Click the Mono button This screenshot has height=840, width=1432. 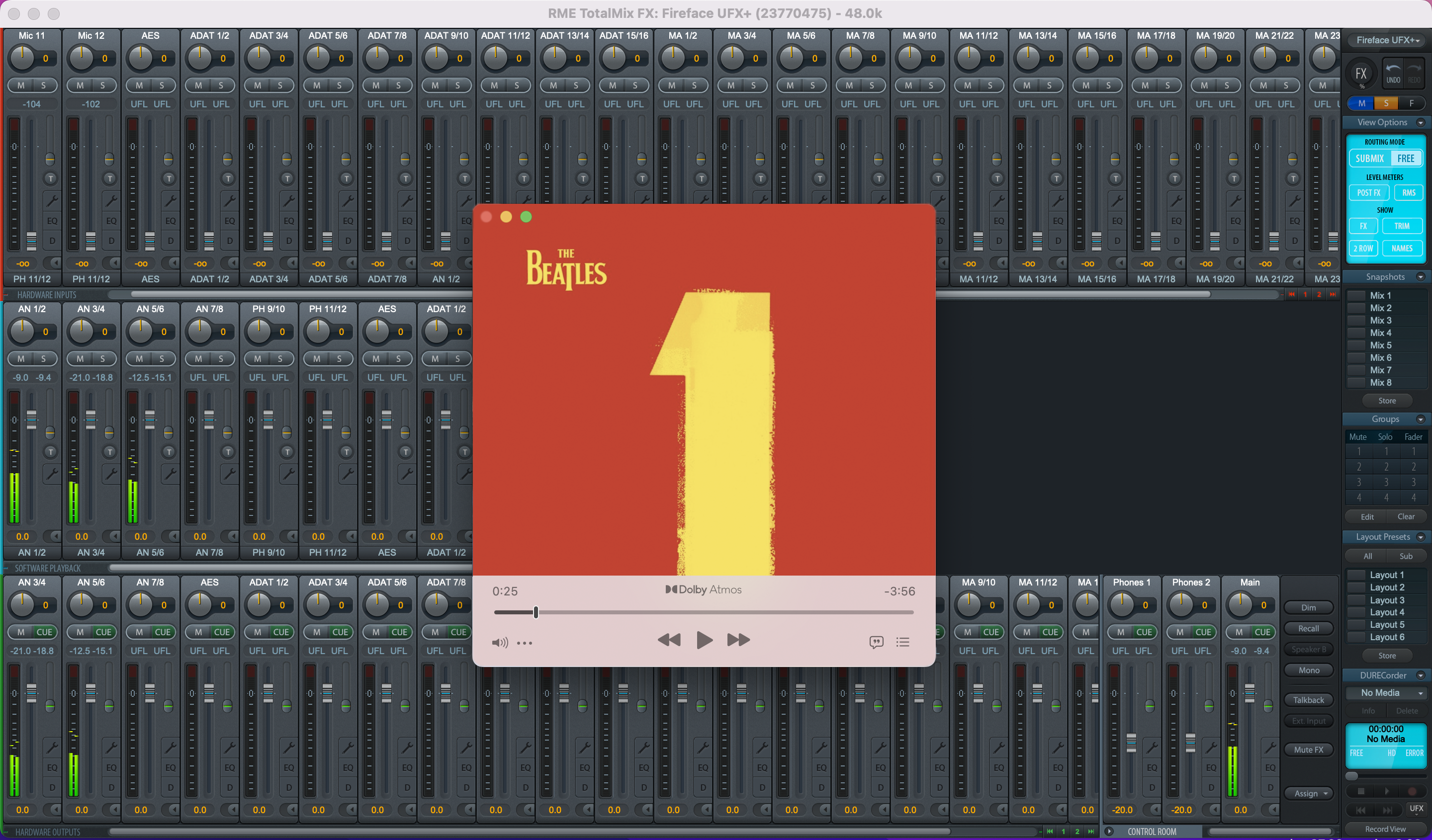(x=1308, y=671)
